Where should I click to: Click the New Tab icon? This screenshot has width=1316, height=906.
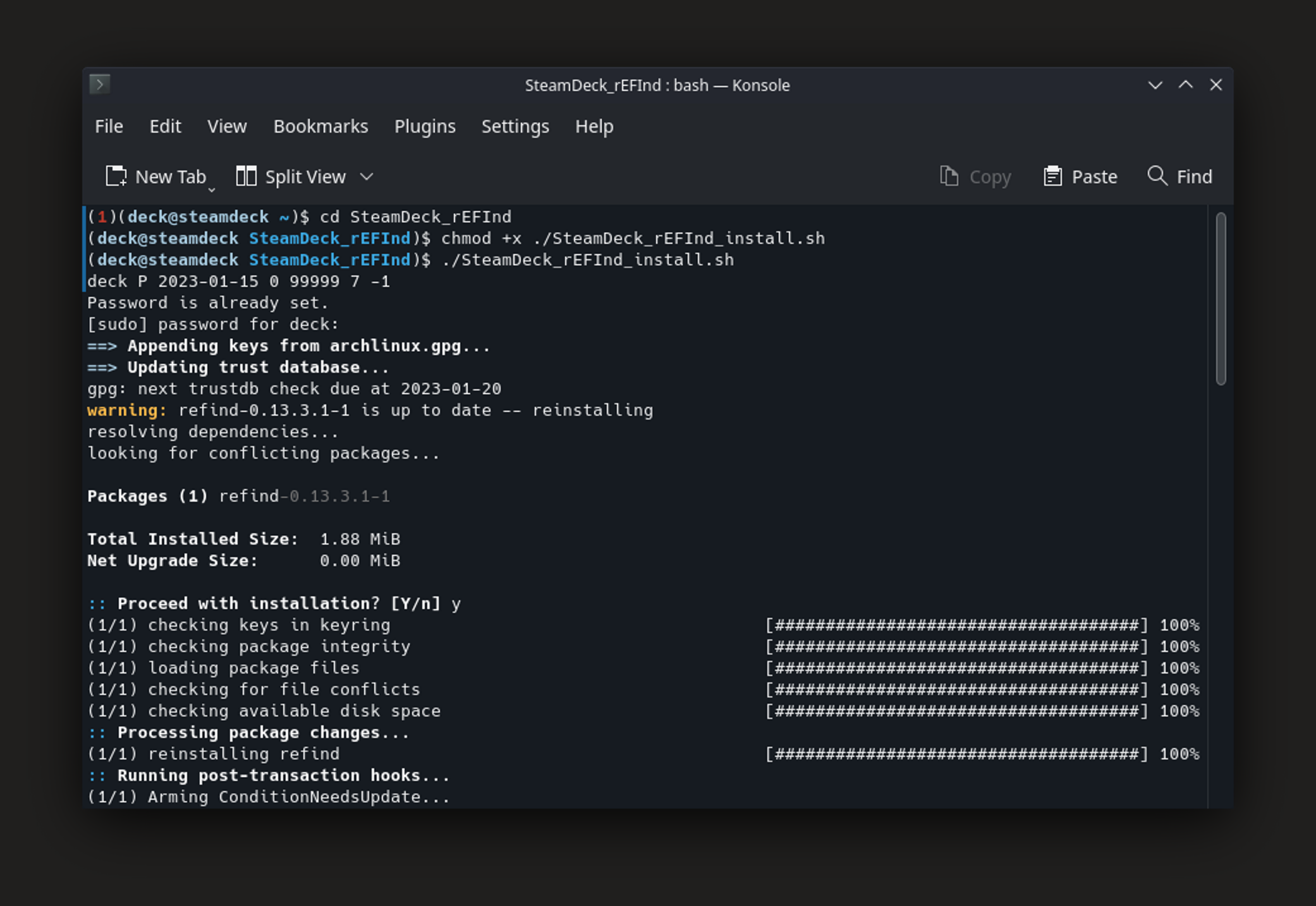[x=116, y=176]
